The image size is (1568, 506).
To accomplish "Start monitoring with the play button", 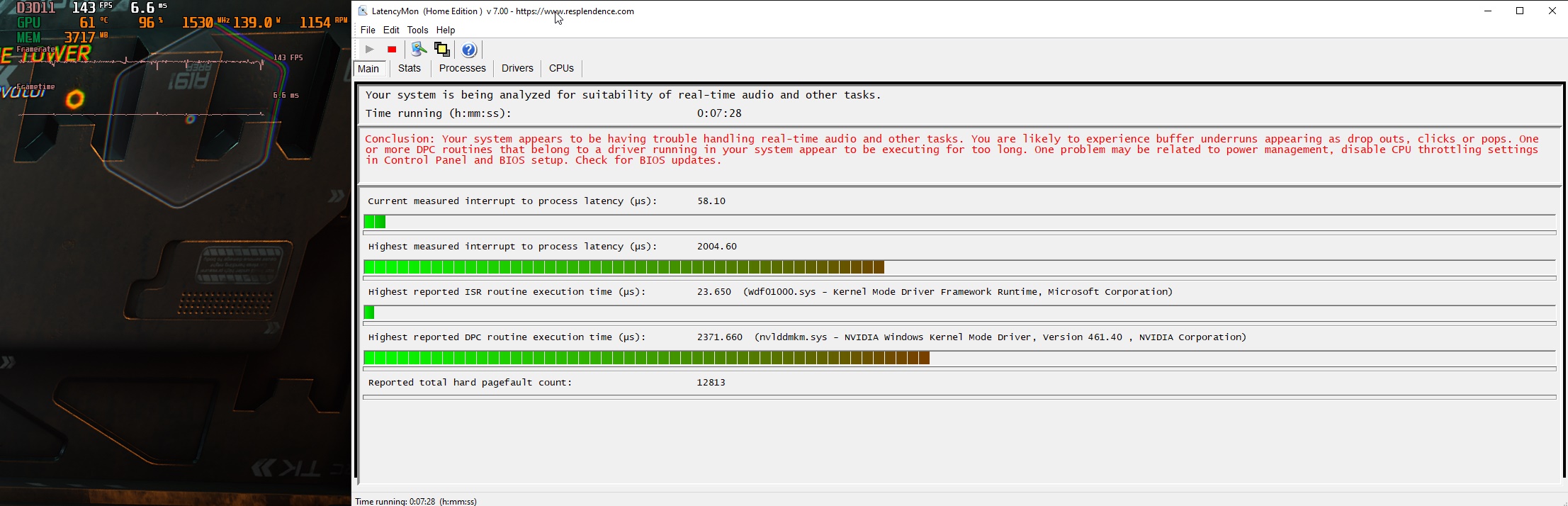I will pos(369,50).
